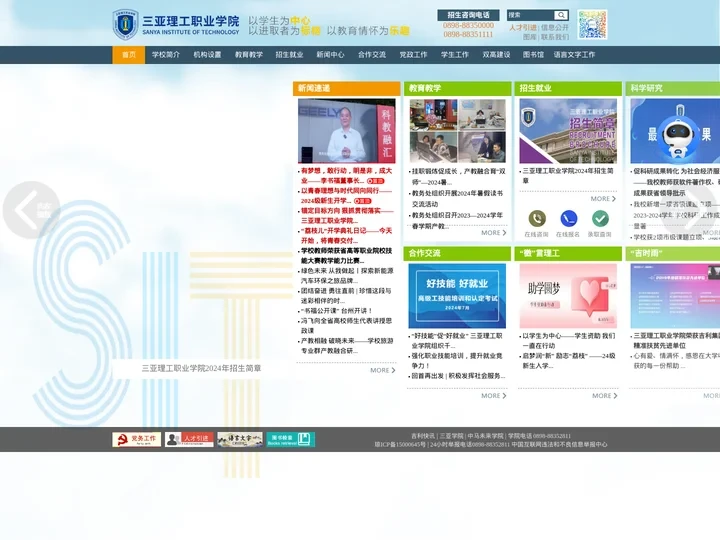Click the green 教育教学 section header
The width and height of the screenshot is (720, 540).
[457, 88]
